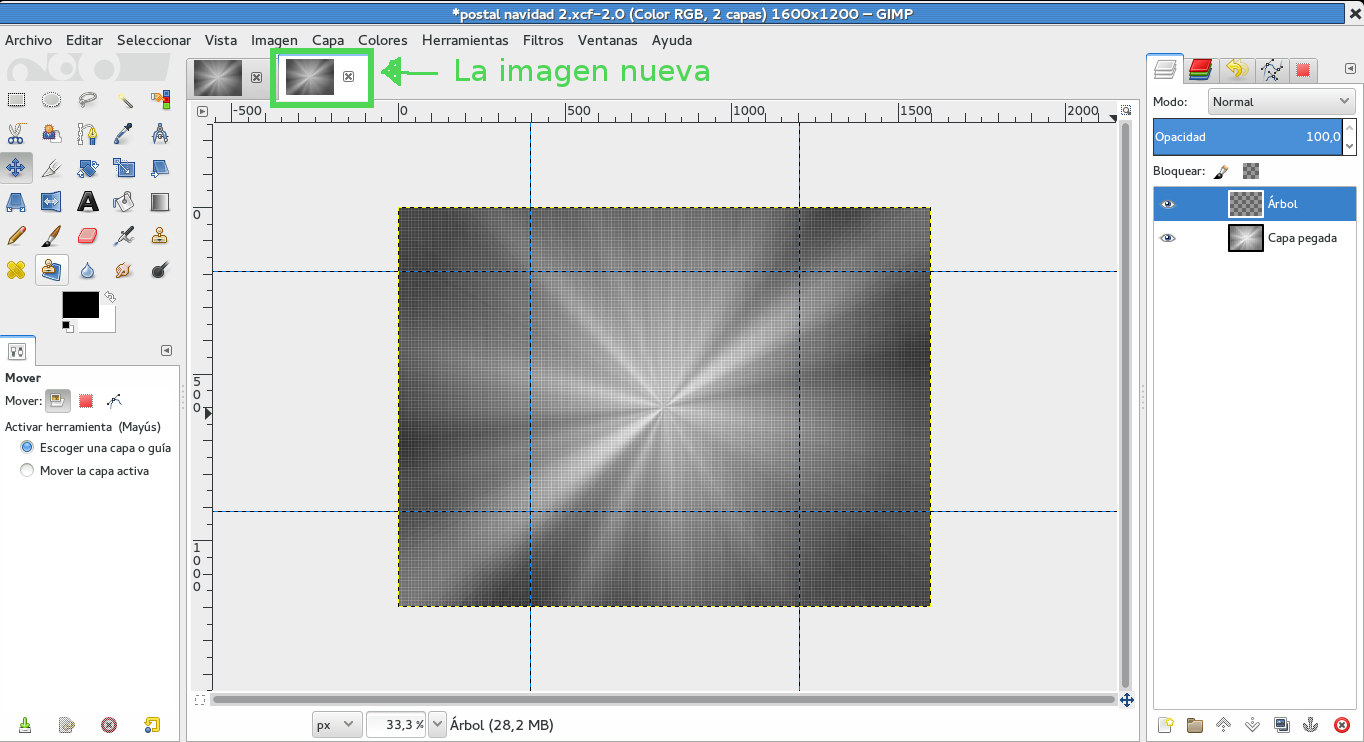This screenshot has height=742, width=1364.
Task: Open the px units dropdown
Action: click(x=336, y=724)
